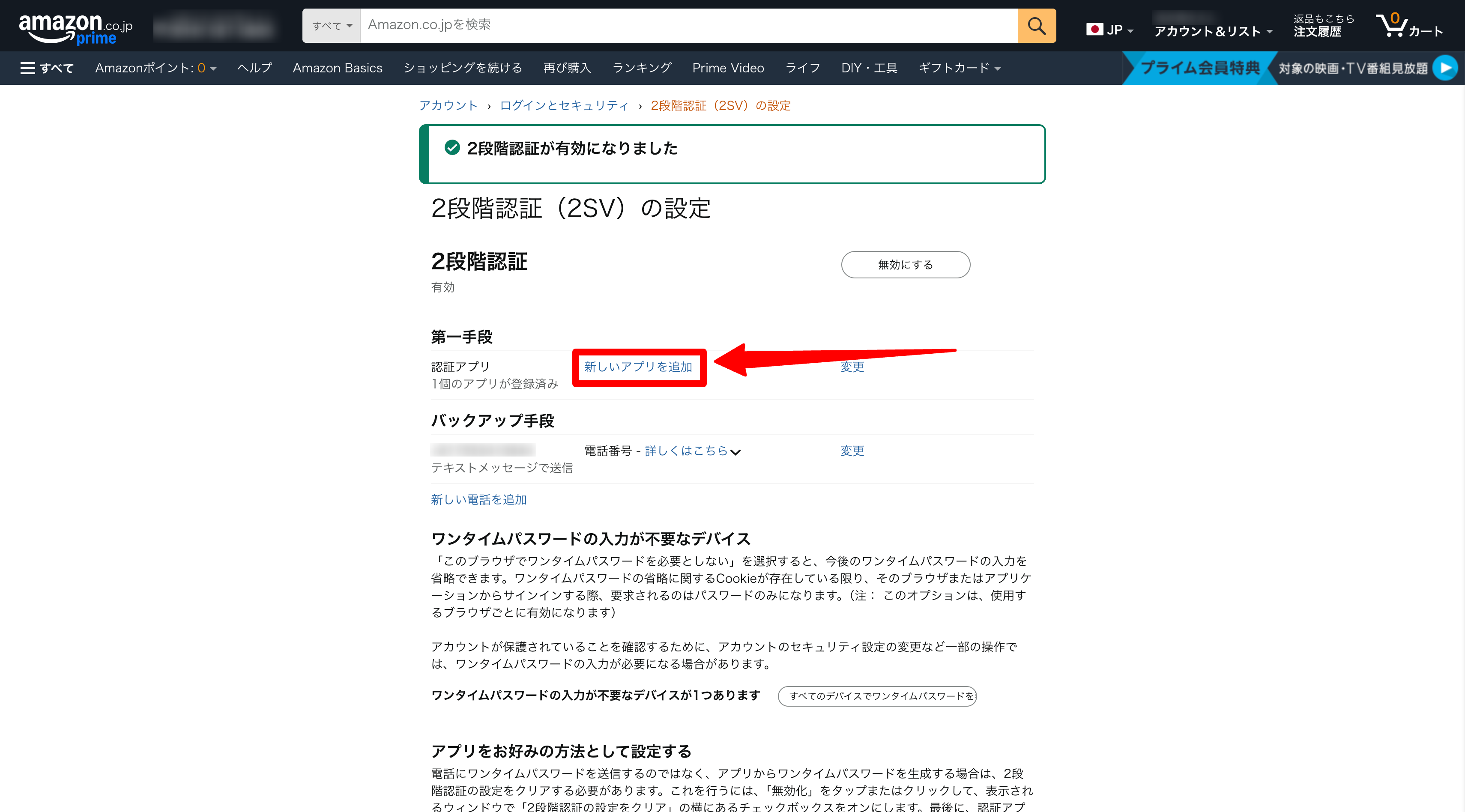Open the すべて search category dropdown
Viewport: 1465px width, 812px height.
(x=332, y=26)
